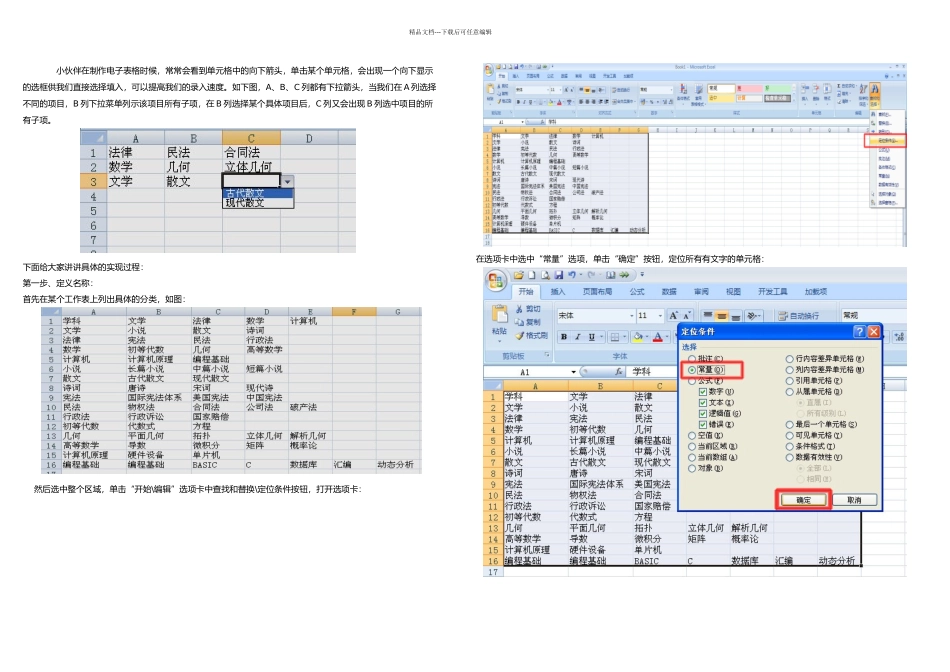Select the 批注 radio option
Viewport: 950px width, 672px height.
tap(692, 359)
